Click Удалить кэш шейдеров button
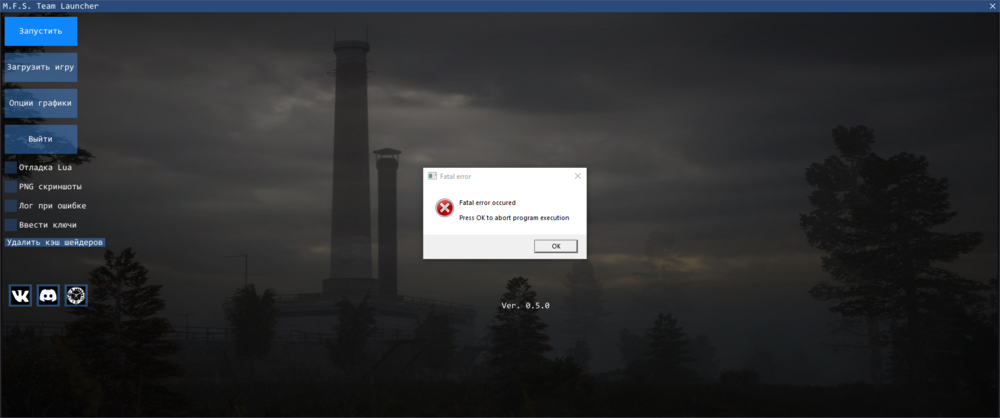 click(55, 243)
